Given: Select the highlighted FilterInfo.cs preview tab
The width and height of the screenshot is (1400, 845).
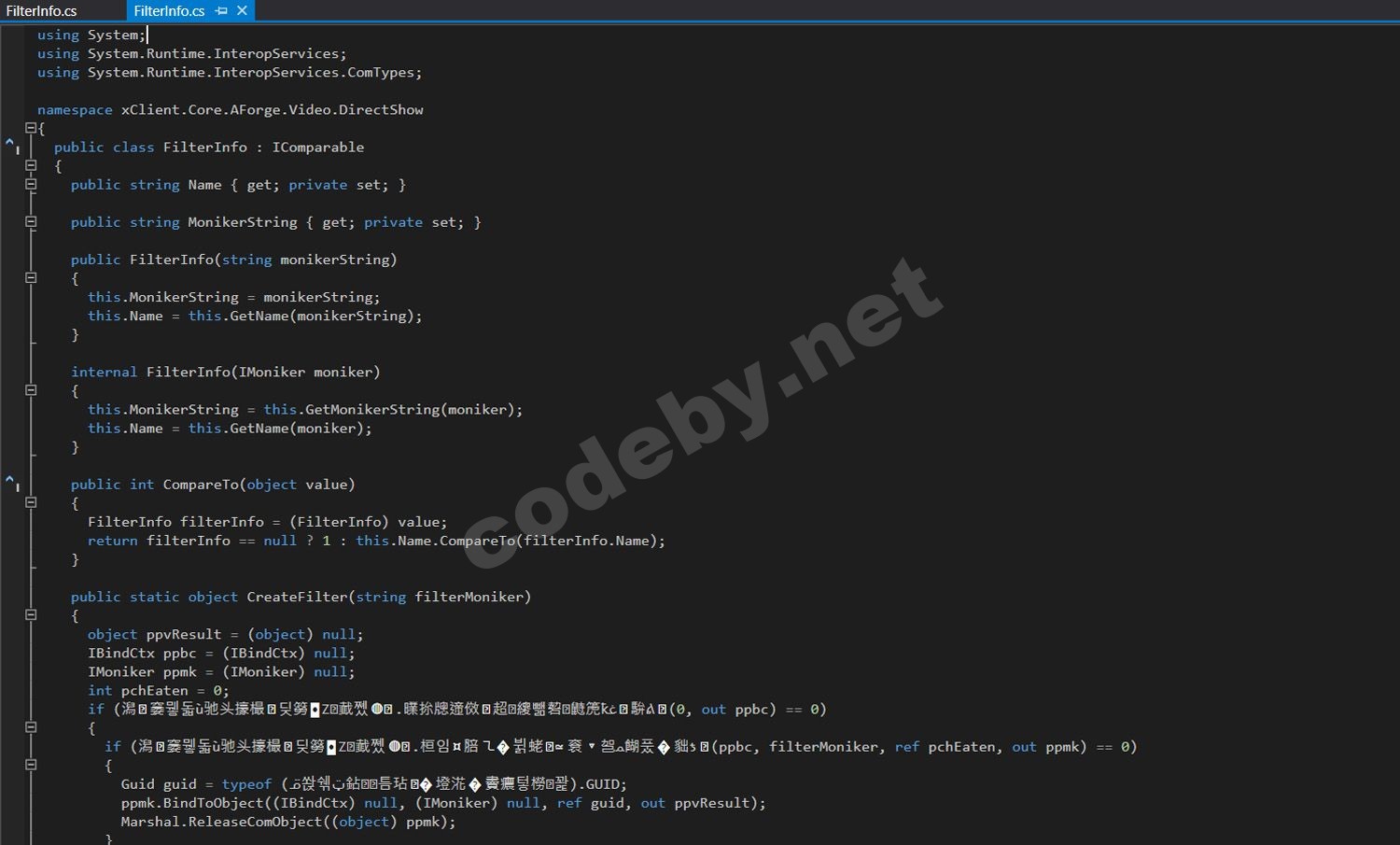Looking at the screenshot, I should 168,11.
